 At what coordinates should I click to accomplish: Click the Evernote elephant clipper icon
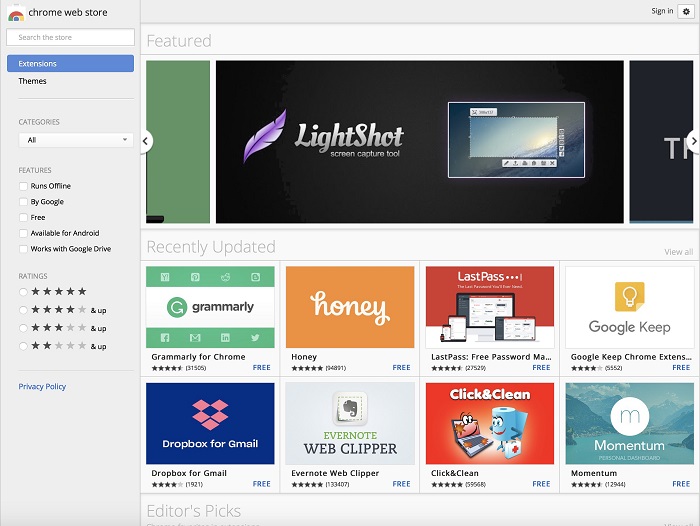coord(350,409)
